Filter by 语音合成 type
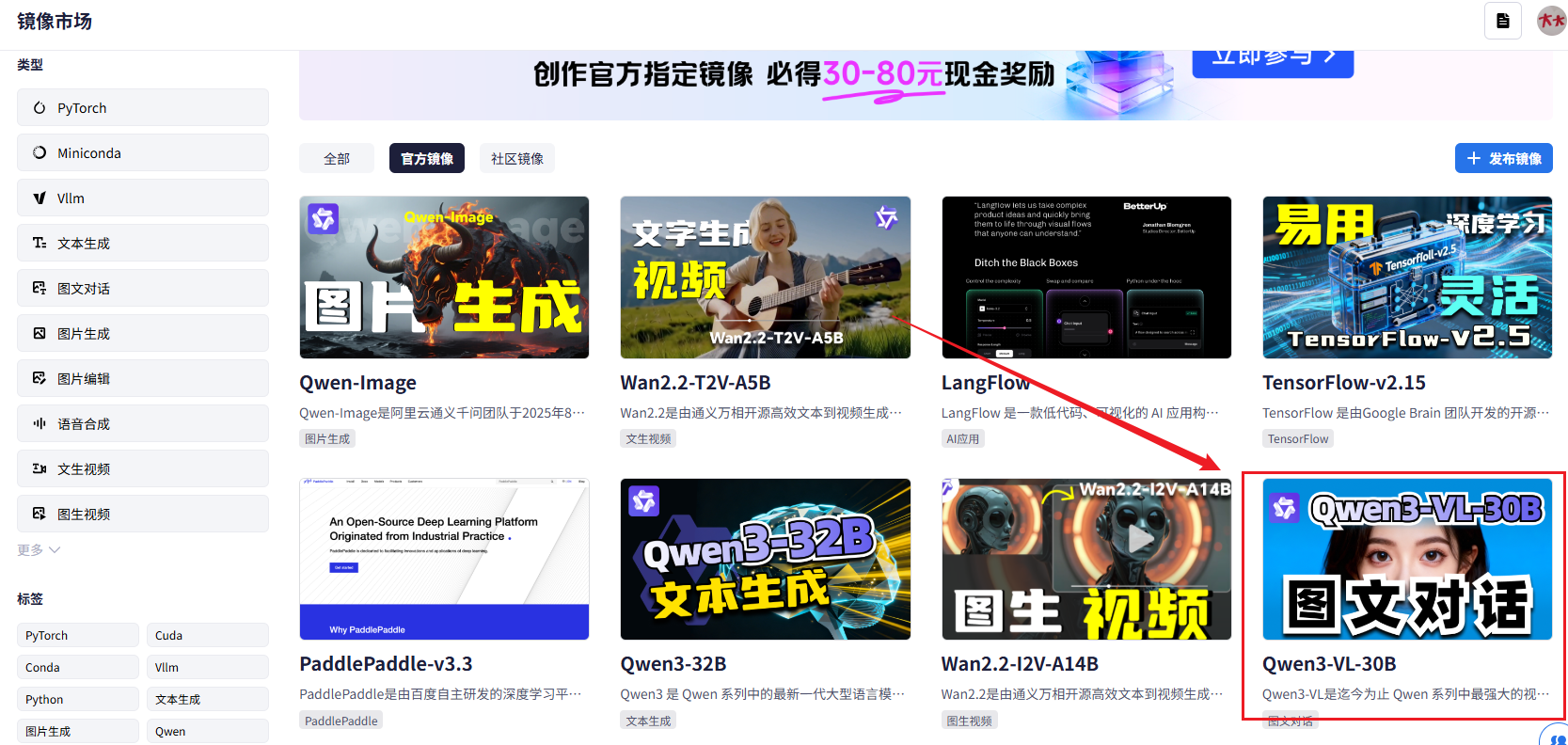This screenshot has height=745, width=1568. click(x=143, y=424)
